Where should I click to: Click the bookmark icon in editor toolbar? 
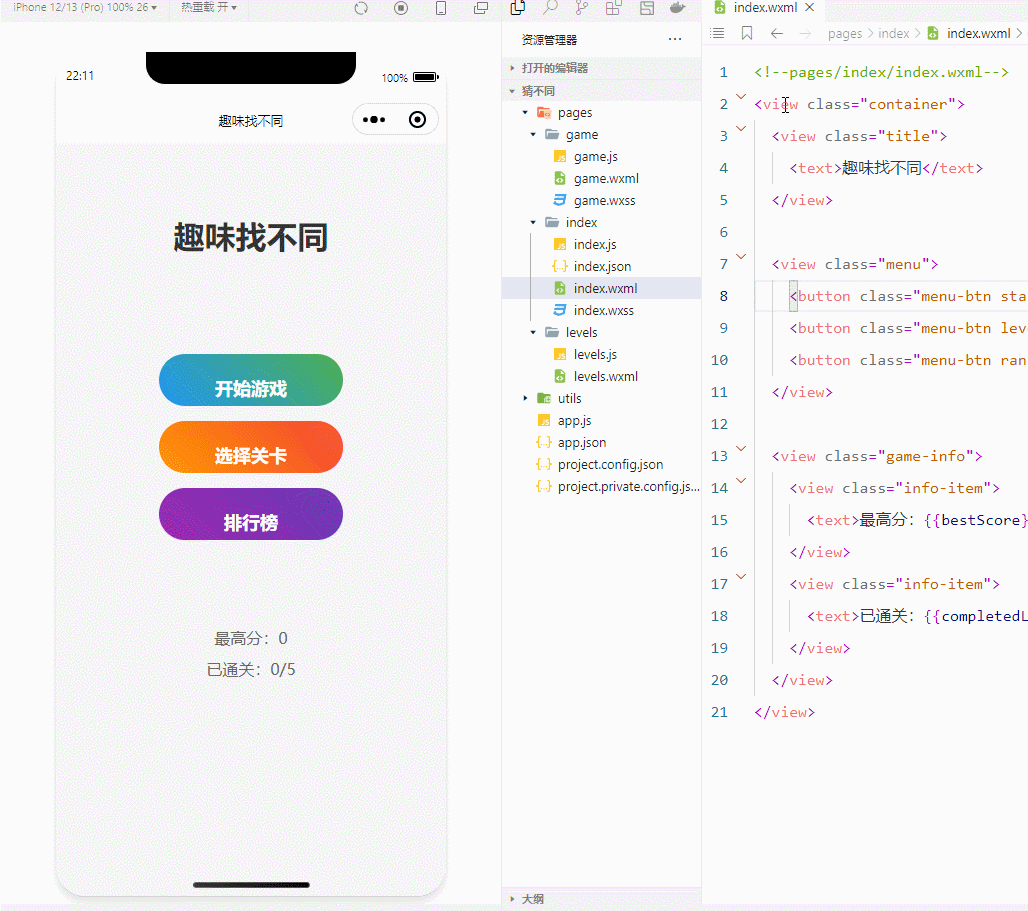[x=747, y=33]
